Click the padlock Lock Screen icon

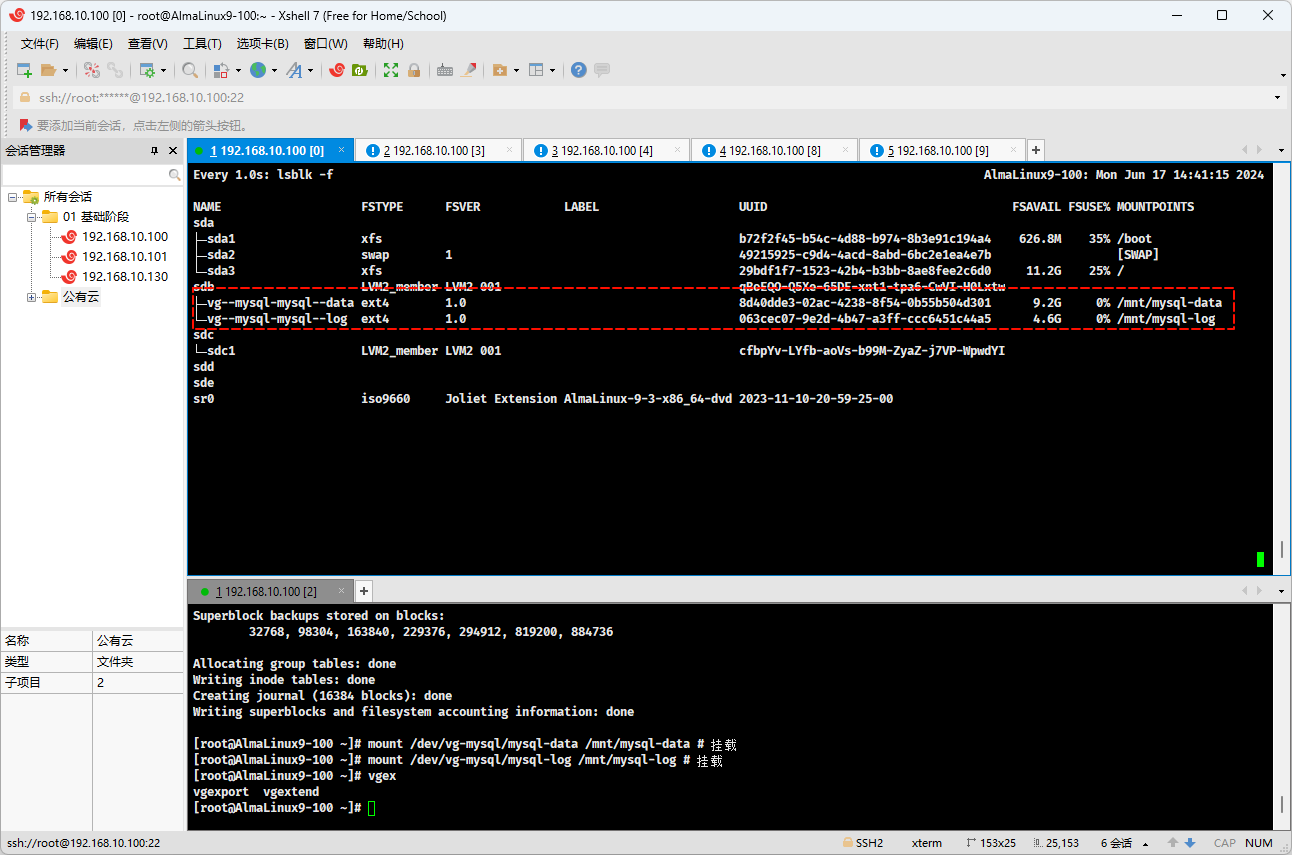[x=414, y=70]
